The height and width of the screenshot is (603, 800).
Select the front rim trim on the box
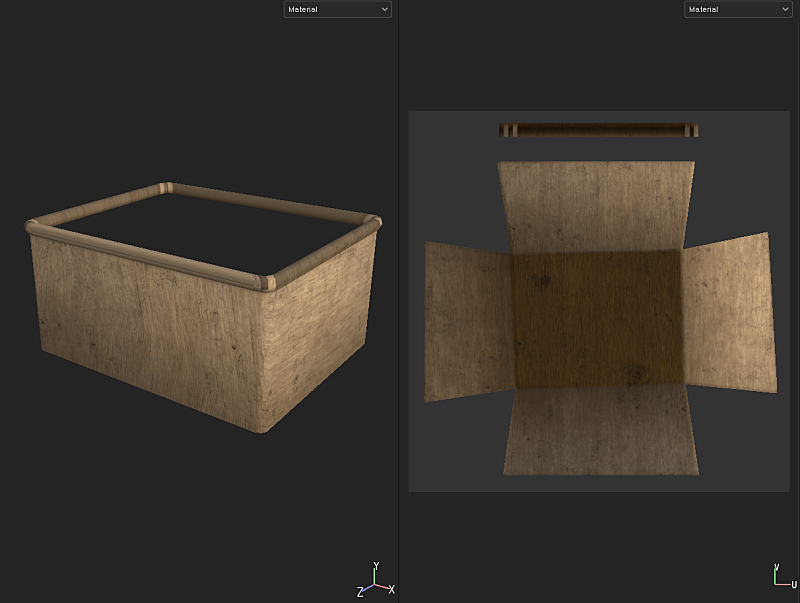coord(145,254)
